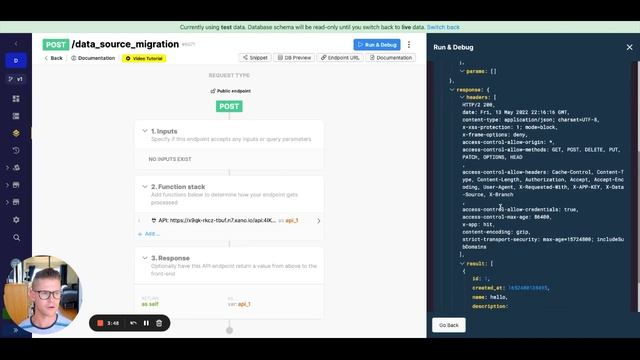Click the 'content-type: application/json' header line
This screenshot has height=360, width=640.
click(531, 120)
